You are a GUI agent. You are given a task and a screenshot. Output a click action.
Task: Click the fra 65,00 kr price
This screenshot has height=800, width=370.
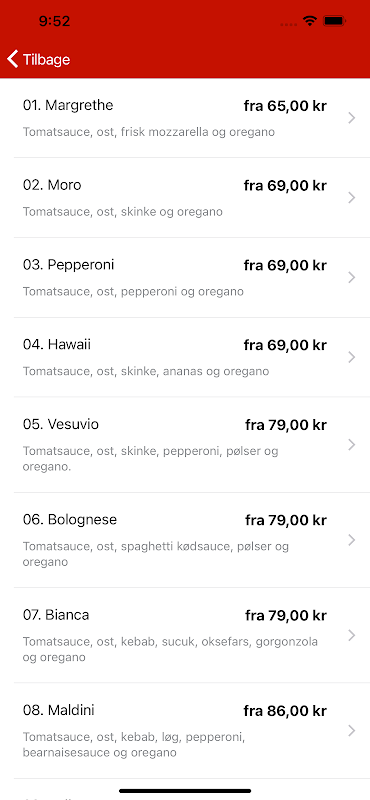tap(285, 106)
